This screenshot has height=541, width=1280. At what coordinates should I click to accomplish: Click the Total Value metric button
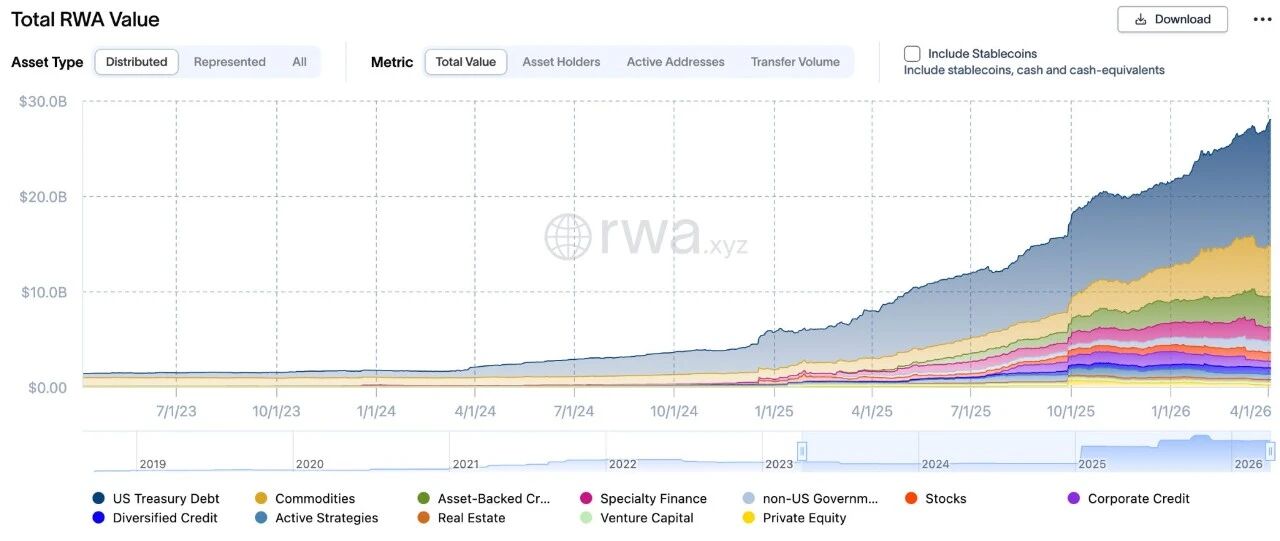click(466, 62)
